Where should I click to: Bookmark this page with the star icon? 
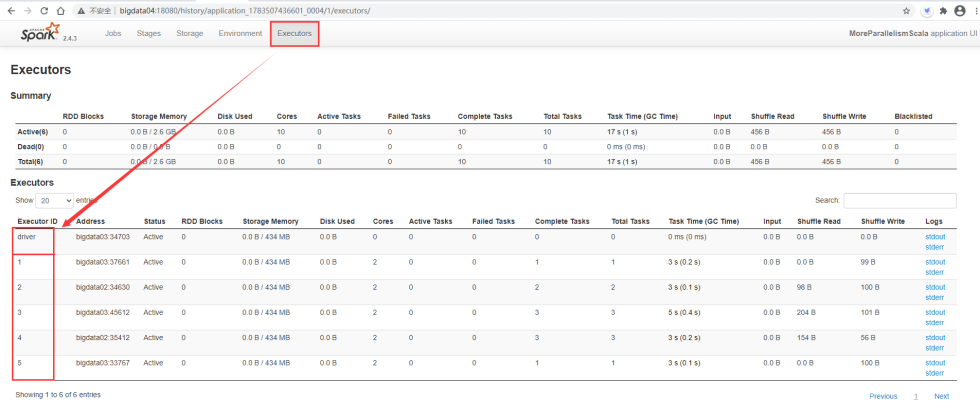[x=906, y=10]
